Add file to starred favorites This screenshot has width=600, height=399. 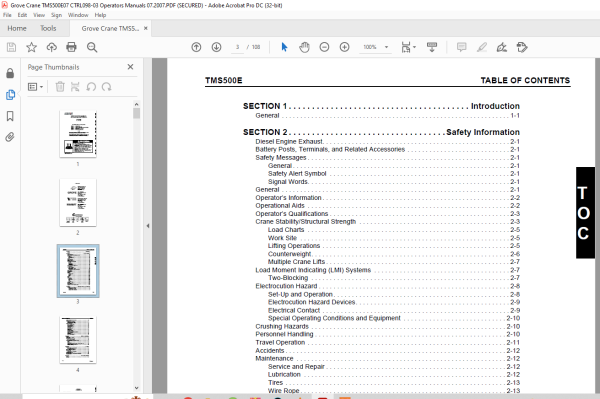31,47
